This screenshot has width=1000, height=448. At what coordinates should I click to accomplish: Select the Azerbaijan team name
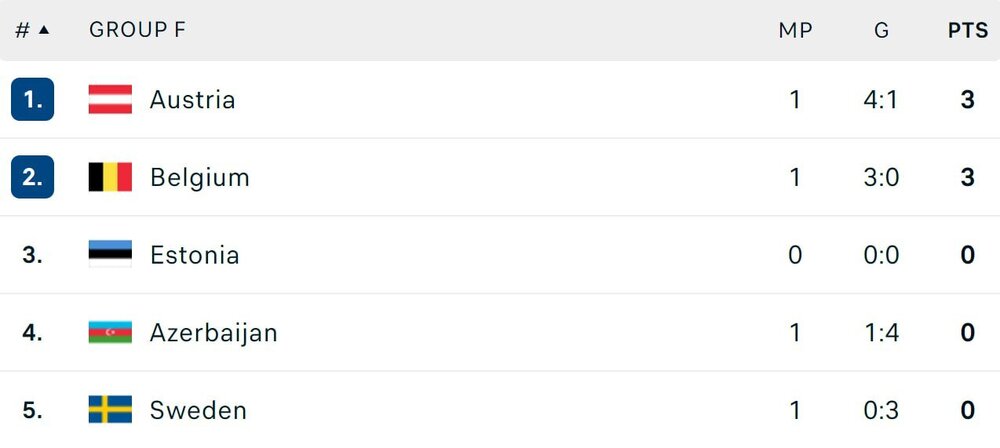coord(213,332)
